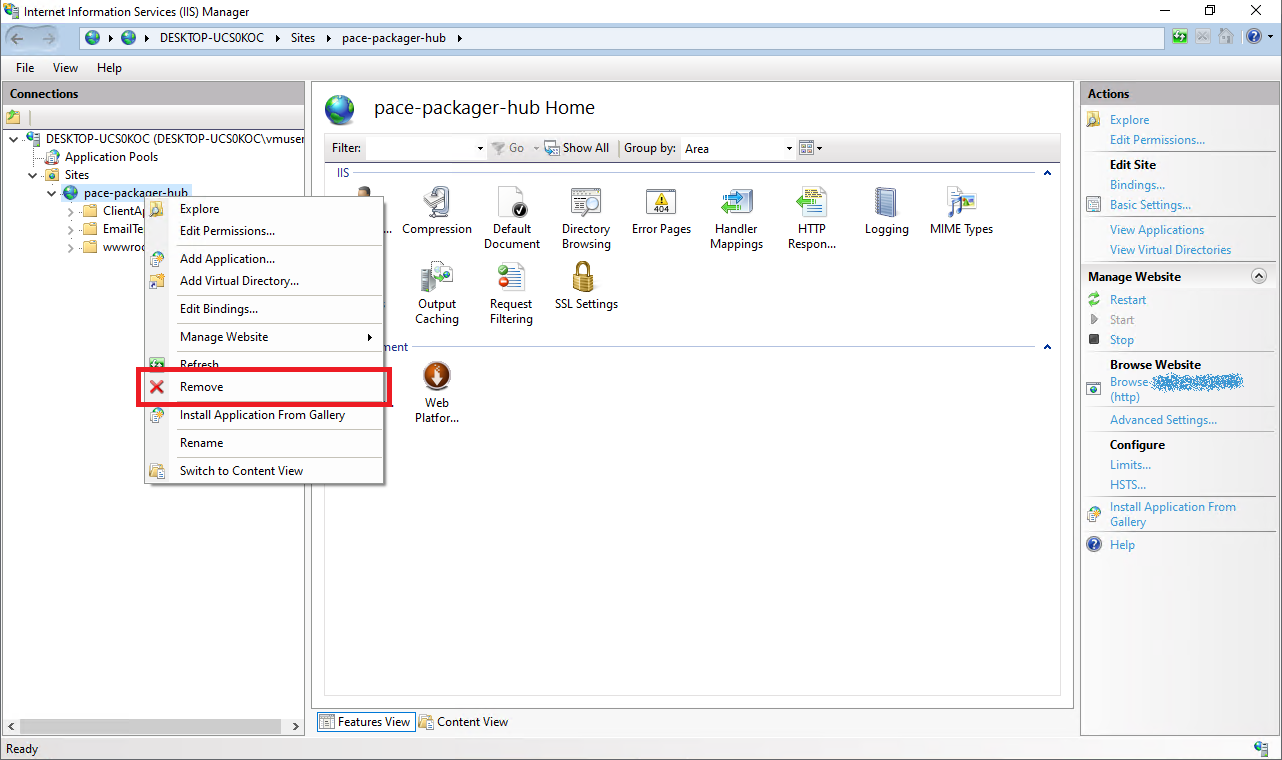Open the HTTP Response Headers feature
This screenshot has width=1282, height=760.
point(811,218)
